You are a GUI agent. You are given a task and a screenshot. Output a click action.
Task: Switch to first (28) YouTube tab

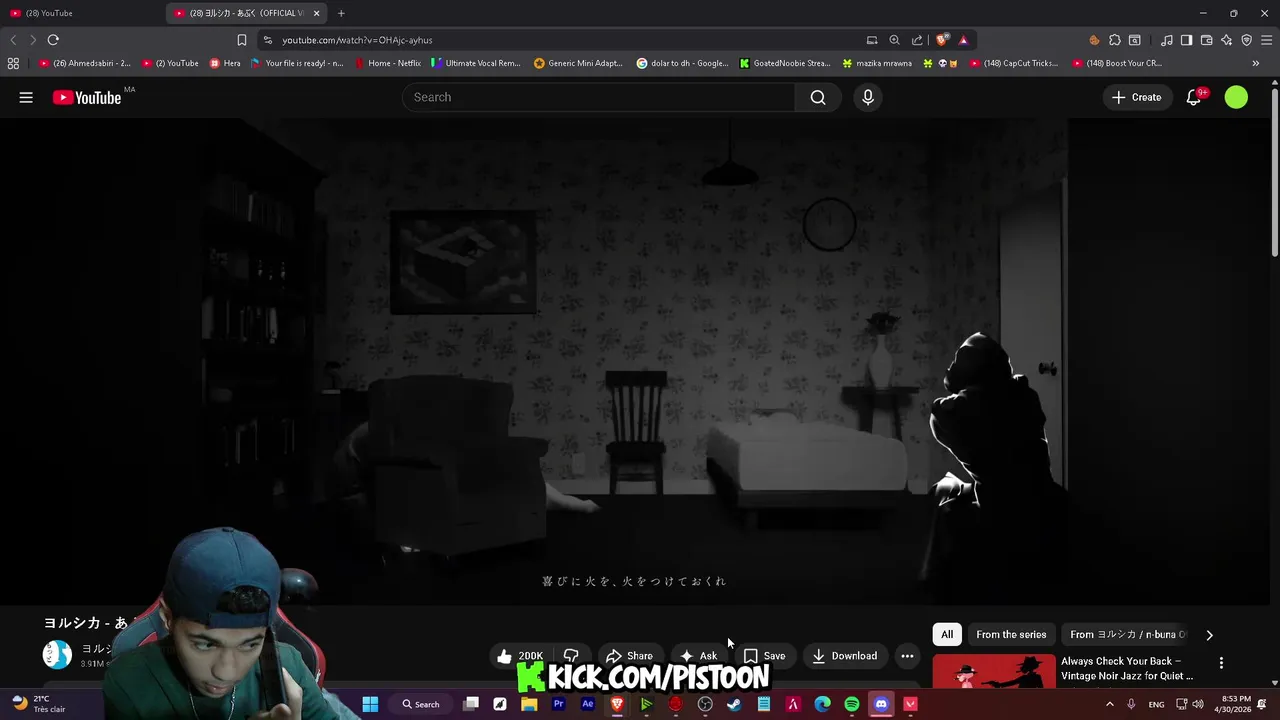click(80, 13)
